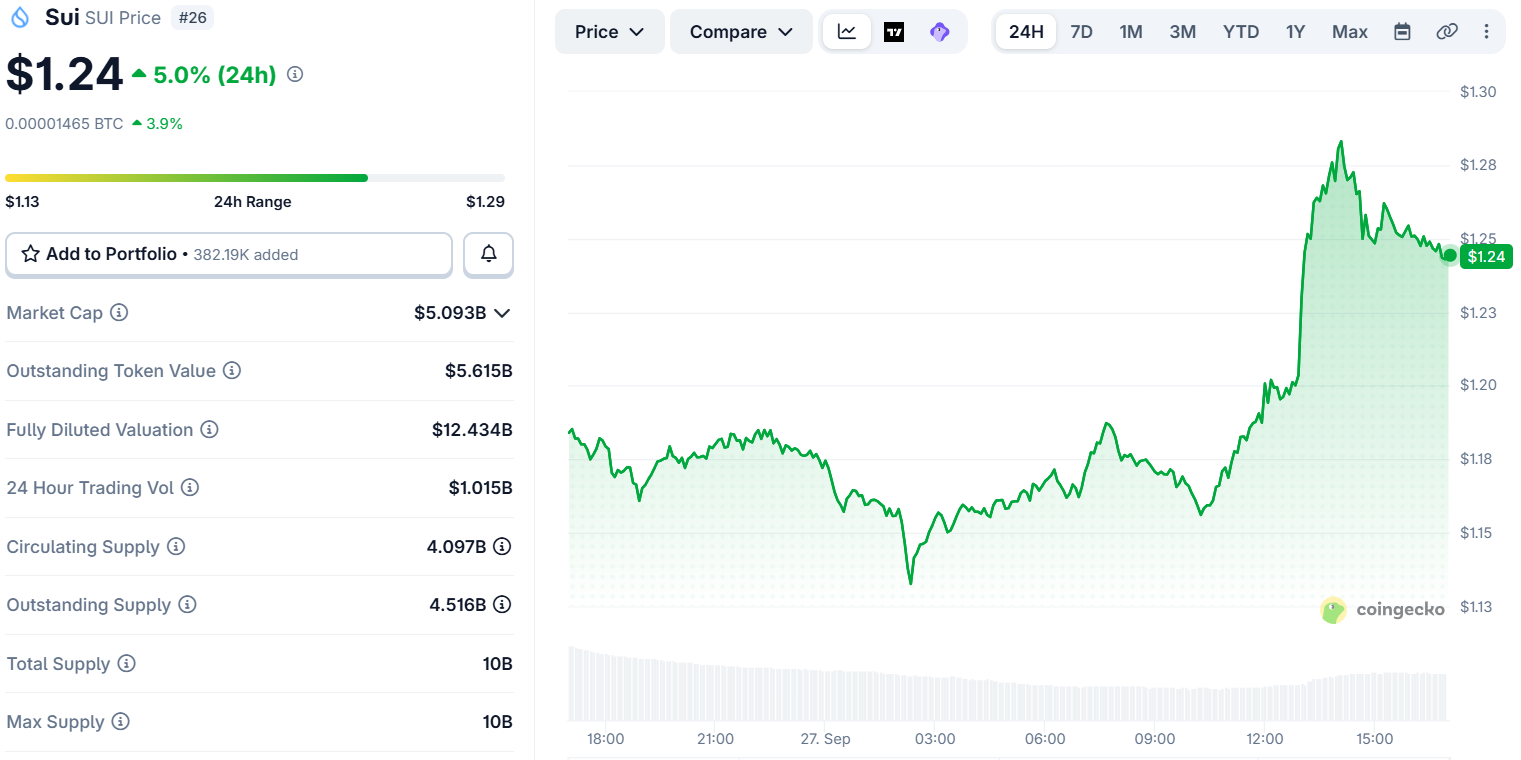Select the 1Y time range tab
The height and width of the screenshot is (760, 1521).
(x=1296, y=32)
